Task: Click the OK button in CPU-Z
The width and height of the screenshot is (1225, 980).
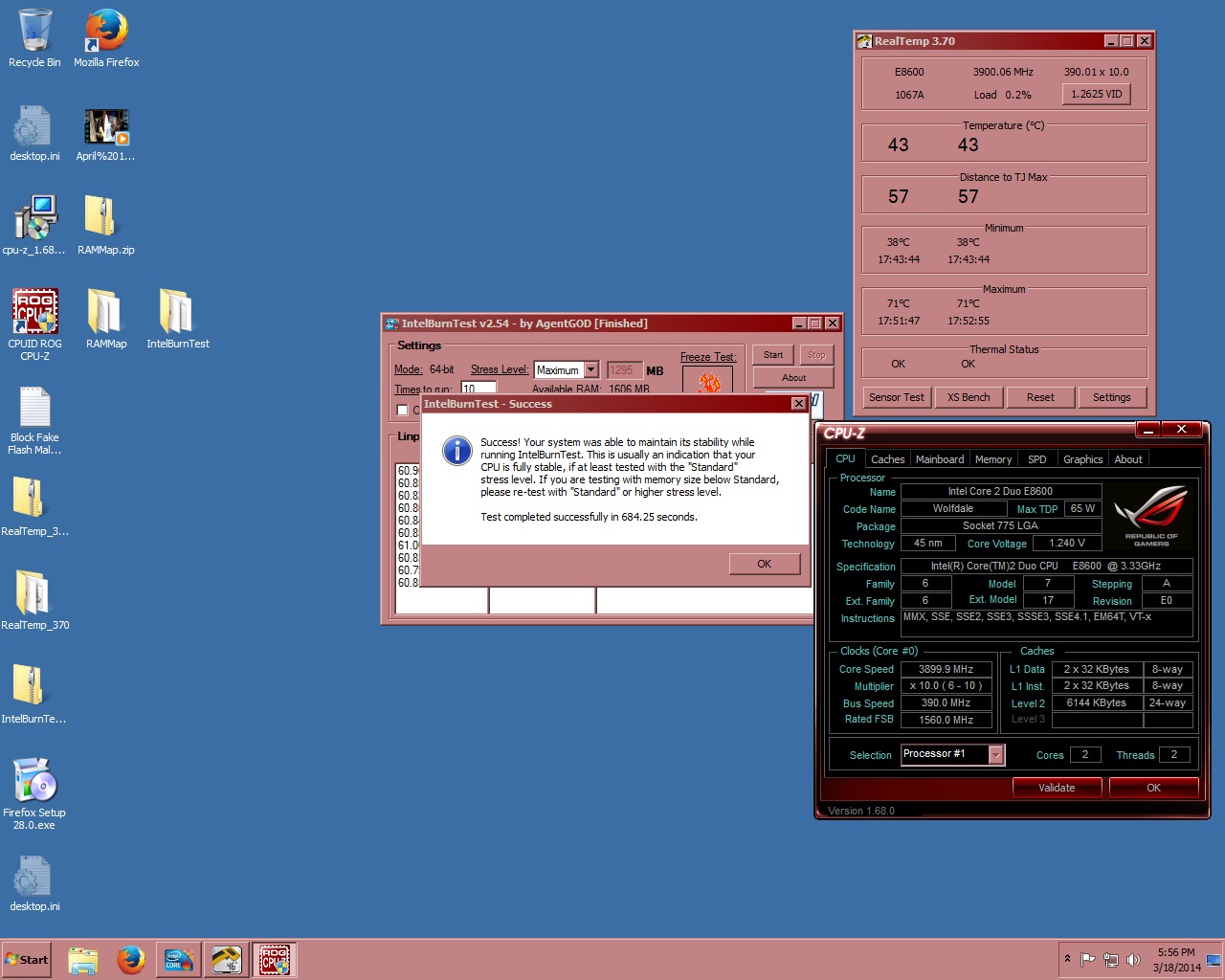Action: coord(1153,788)
